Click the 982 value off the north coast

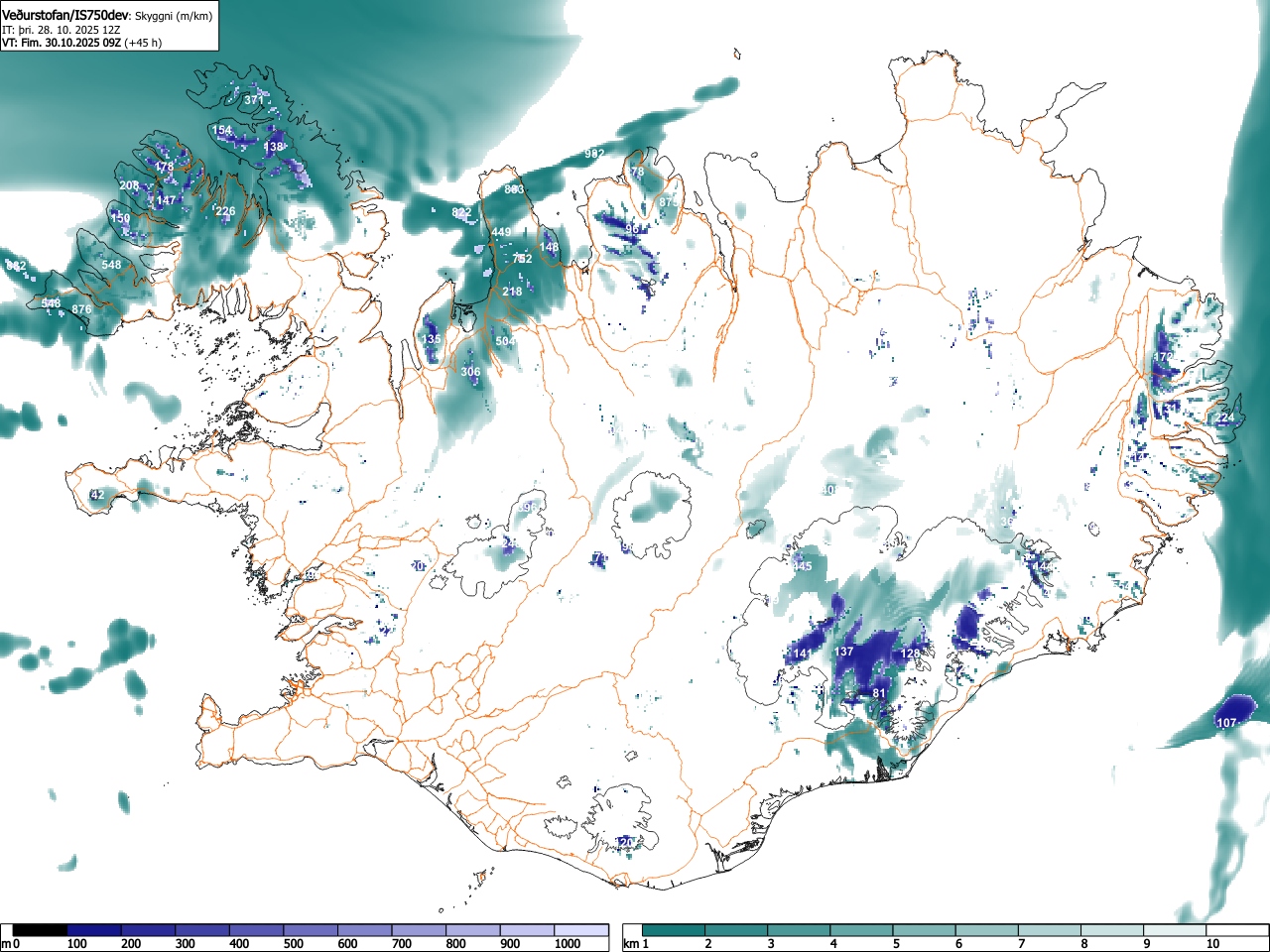594,155
